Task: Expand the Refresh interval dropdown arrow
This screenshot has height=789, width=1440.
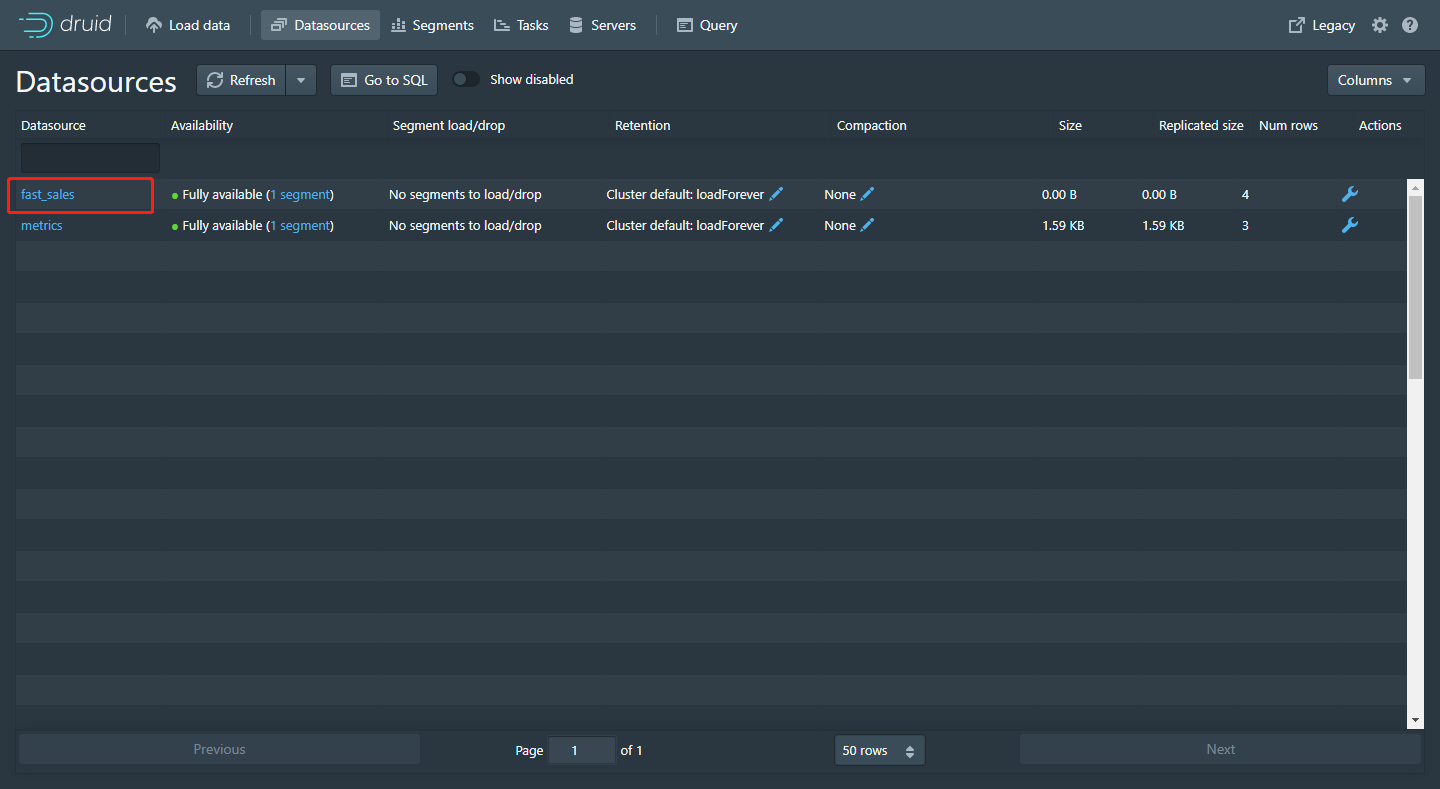Action: coord(301,80)
